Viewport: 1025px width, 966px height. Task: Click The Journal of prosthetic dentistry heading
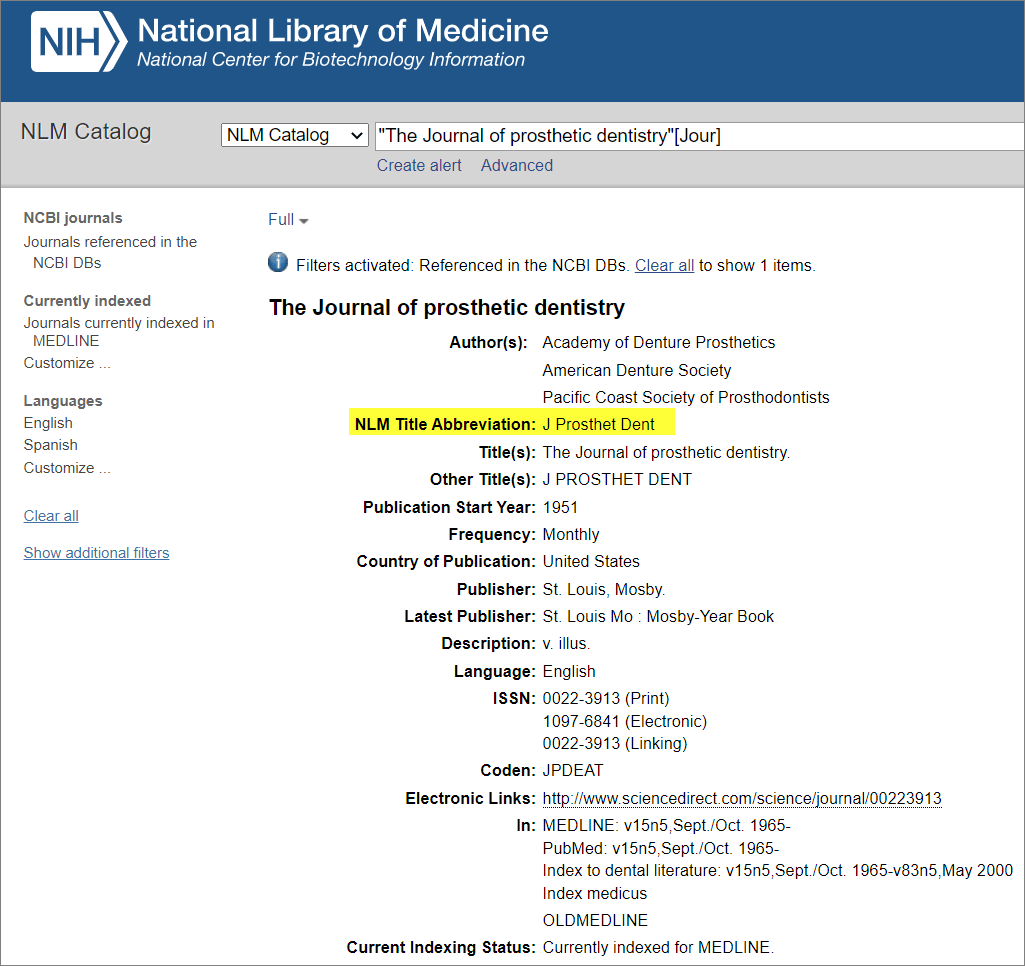(x=447, y=307)
